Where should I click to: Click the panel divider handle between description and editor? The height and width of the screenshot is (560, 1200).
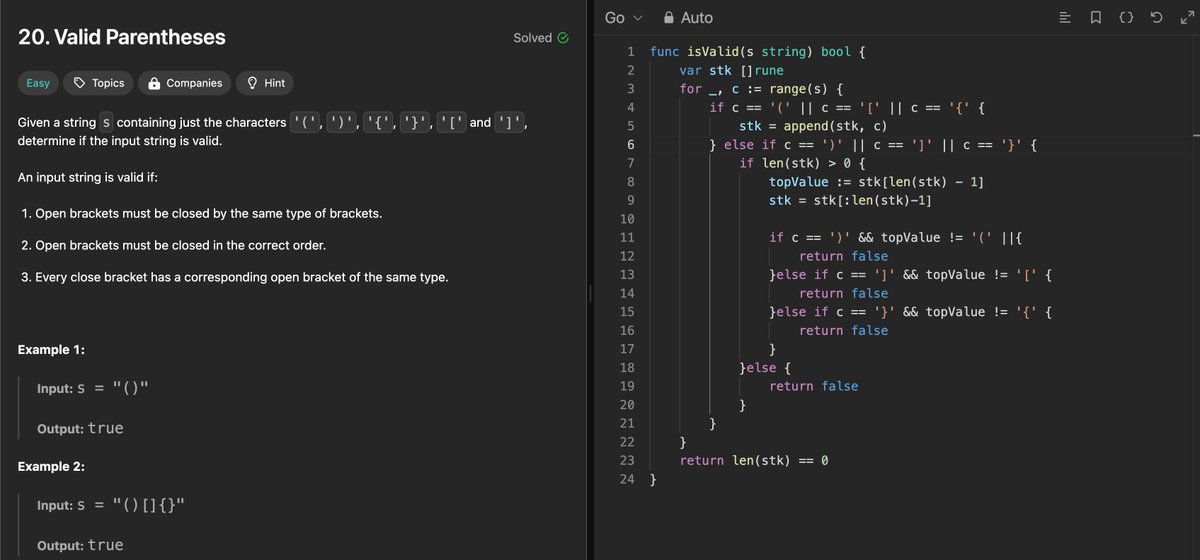click(x=591, y=294)
